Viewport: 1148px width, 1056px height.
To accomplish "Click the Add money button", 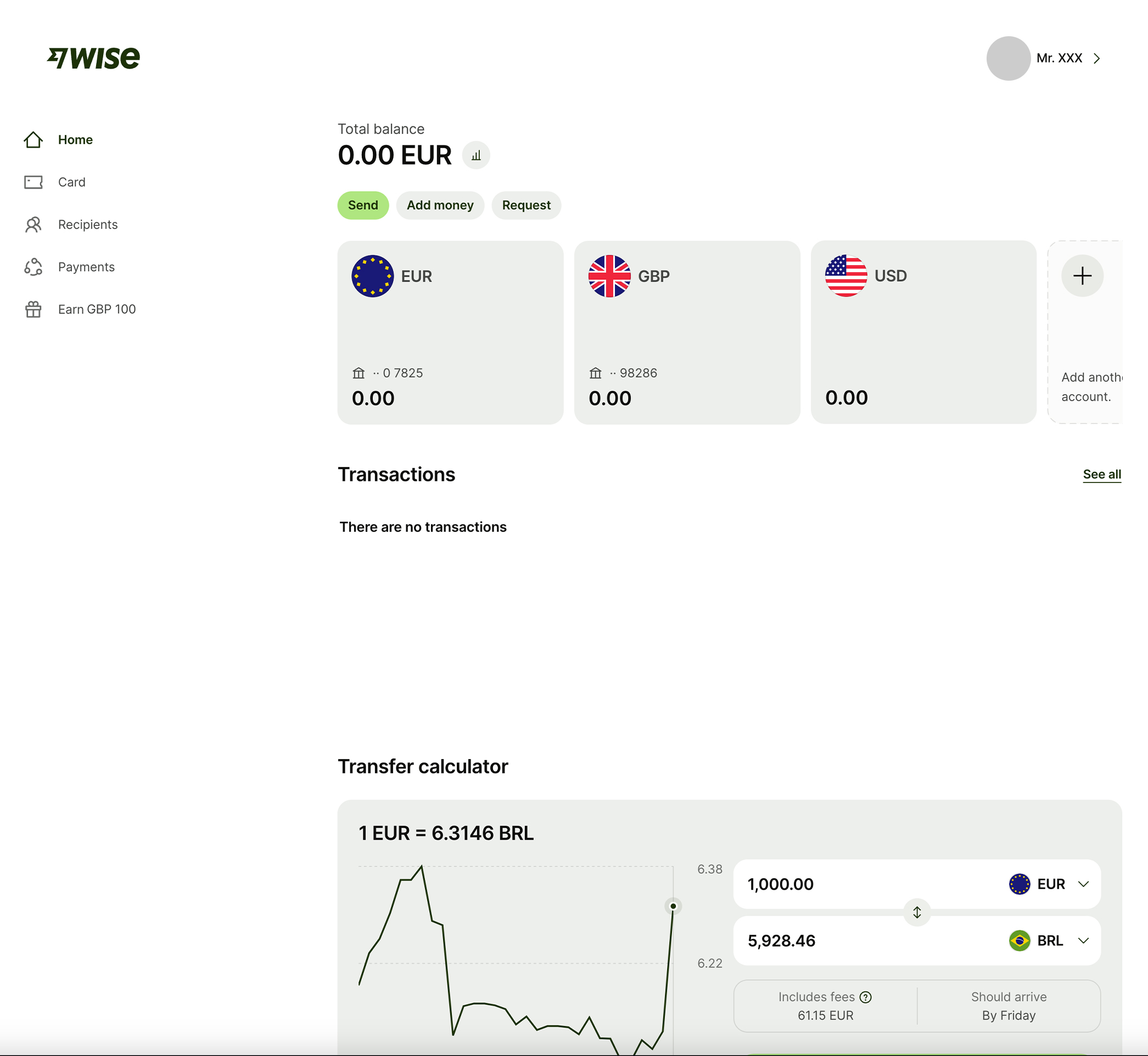I will [440, 205].
